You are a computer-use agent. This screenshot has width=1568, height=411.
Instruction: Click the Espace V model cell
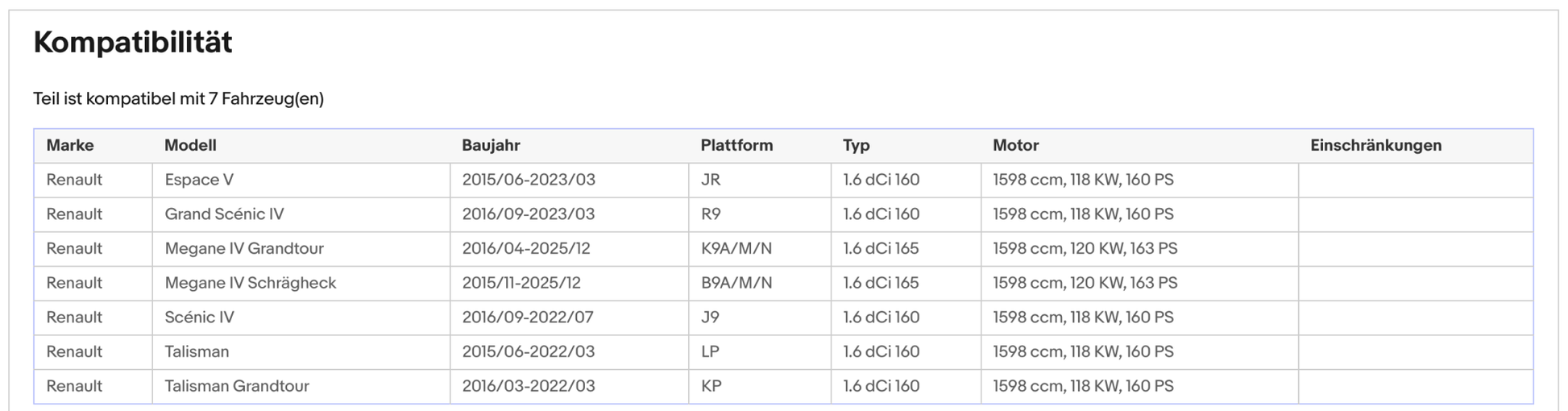(x=199, y=180)
